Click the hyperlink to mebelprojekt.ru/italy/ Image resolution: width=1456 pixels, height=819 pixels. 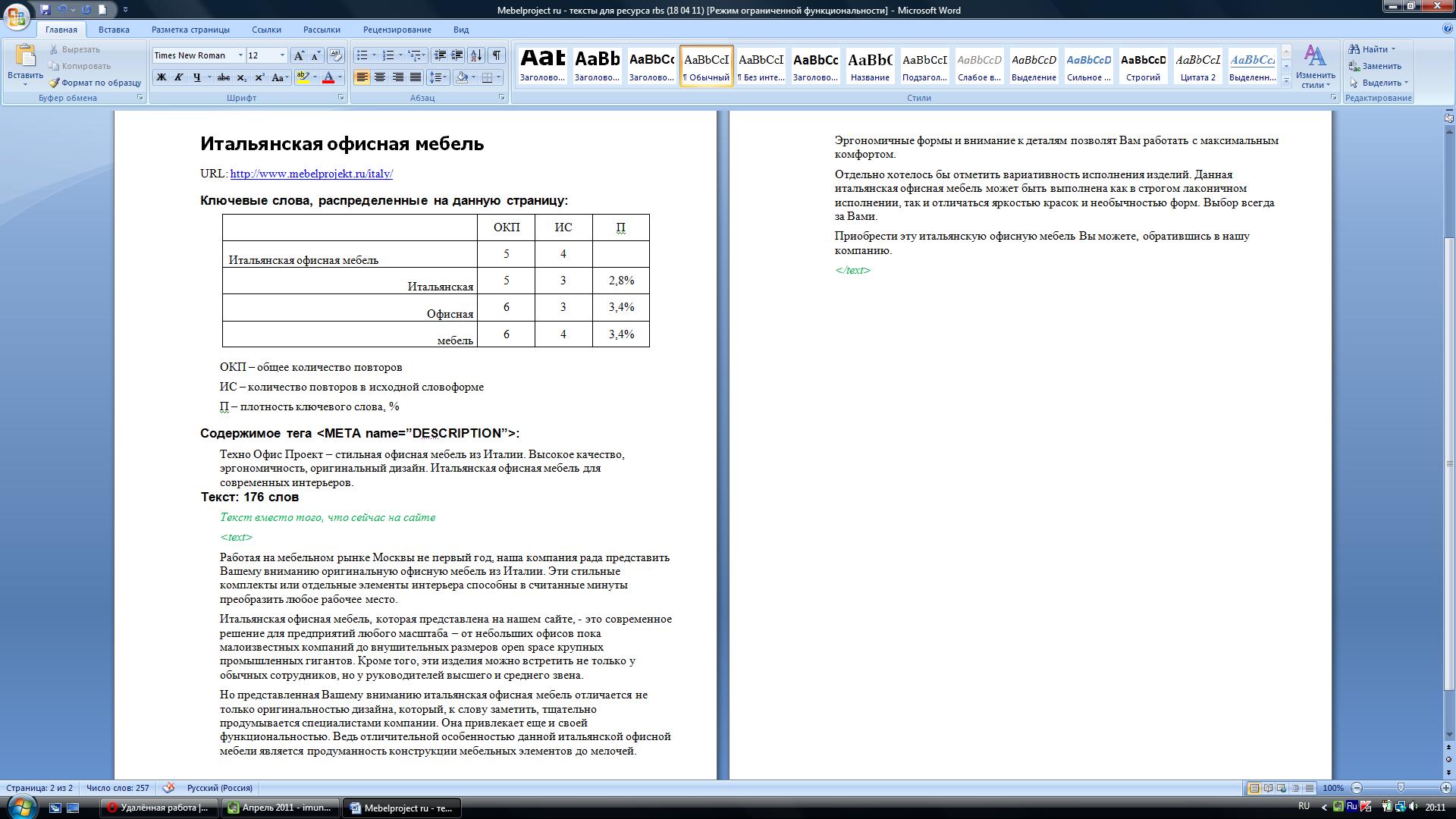tap(310, 173)
